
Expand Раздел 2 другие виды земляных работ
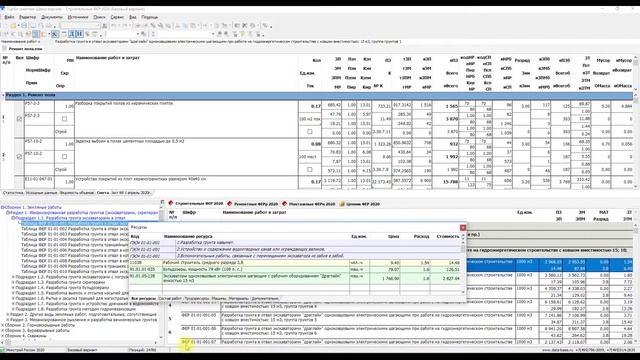[8, 314]
